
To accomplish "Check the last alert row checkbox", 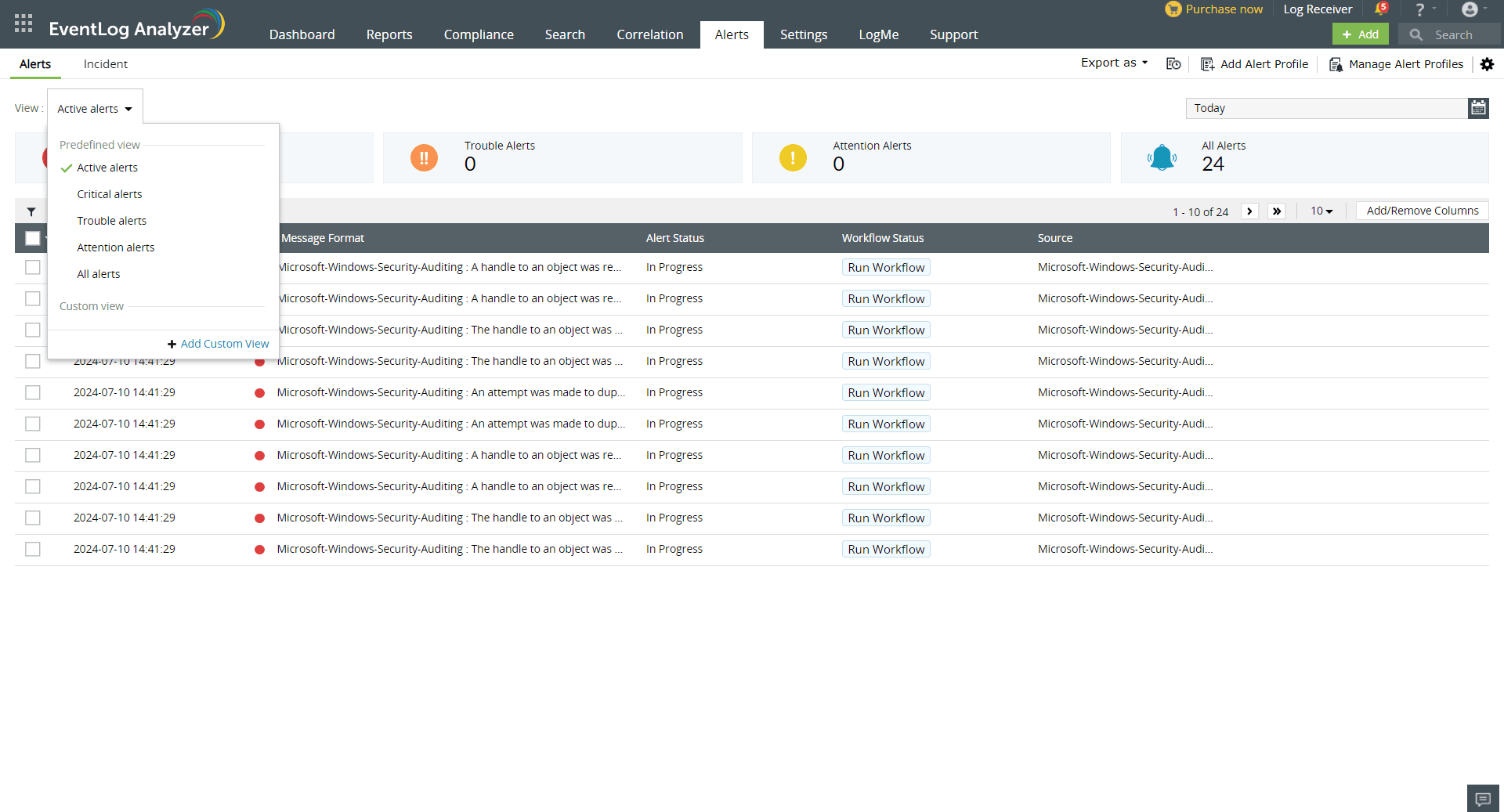I will coord(33,549).
